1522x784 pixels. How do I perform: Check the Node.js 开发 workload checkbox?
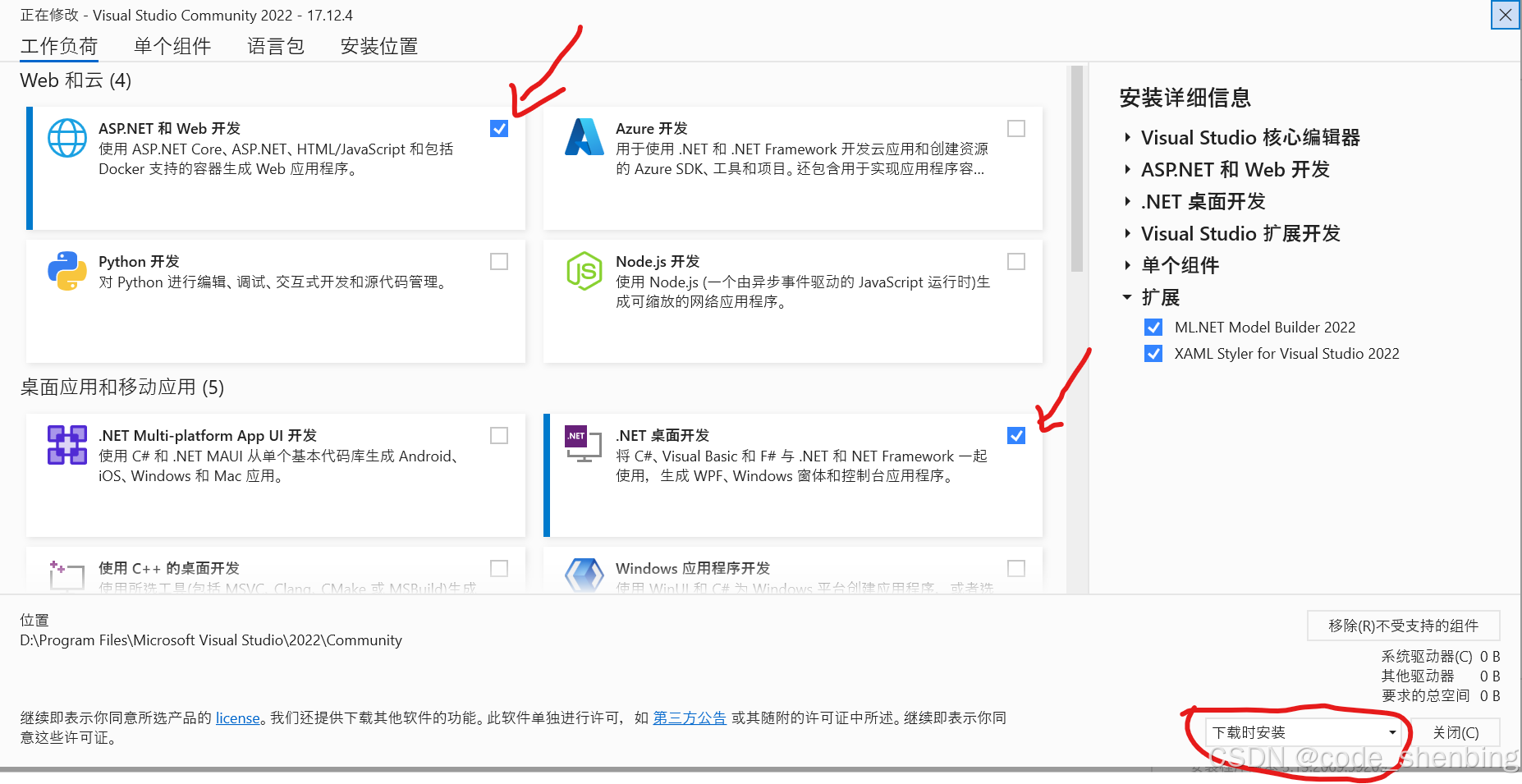click(x=1016, y=262)
